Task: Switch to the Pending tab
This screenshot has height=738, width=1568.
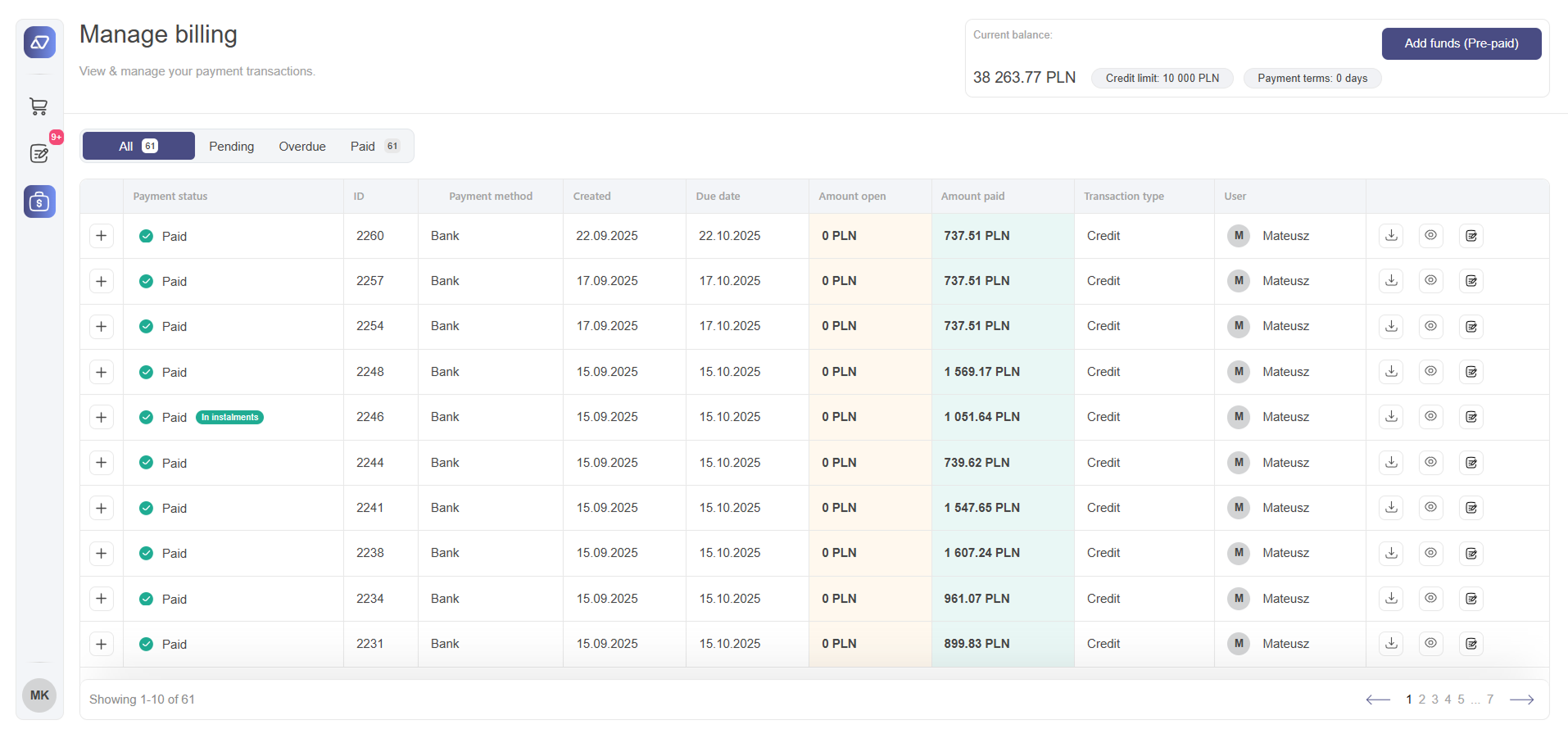Action: pos(231,147)
